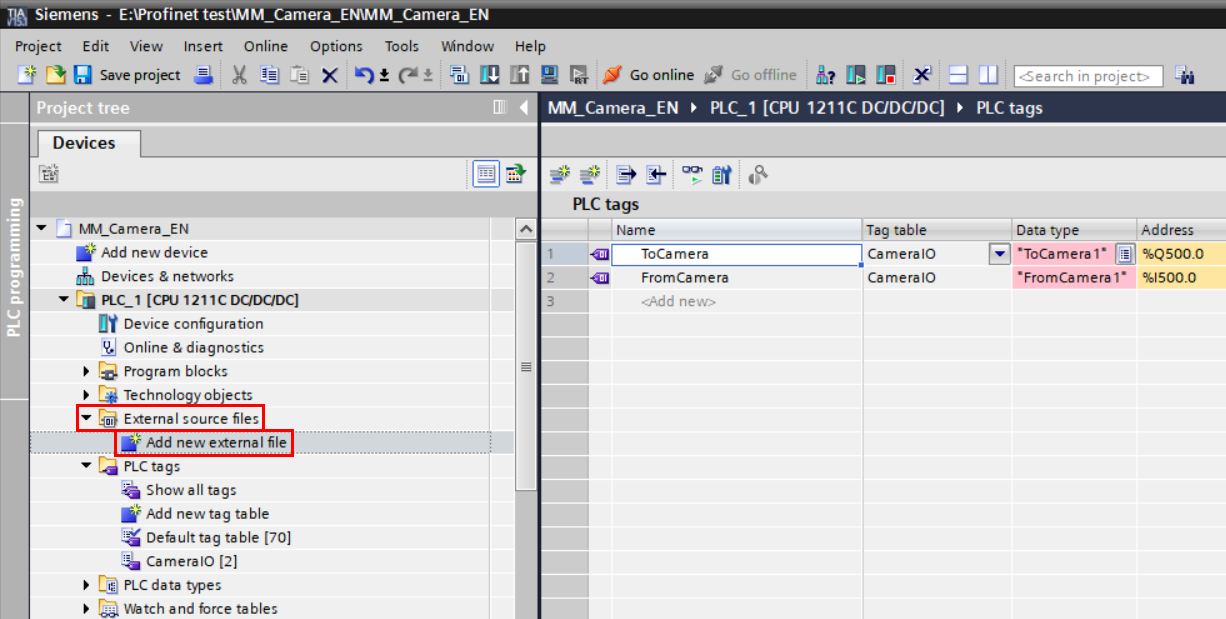This screenshot has height=619, width=1226.
Task: Click the Search in project field
Action: [x=1088, y=75]
